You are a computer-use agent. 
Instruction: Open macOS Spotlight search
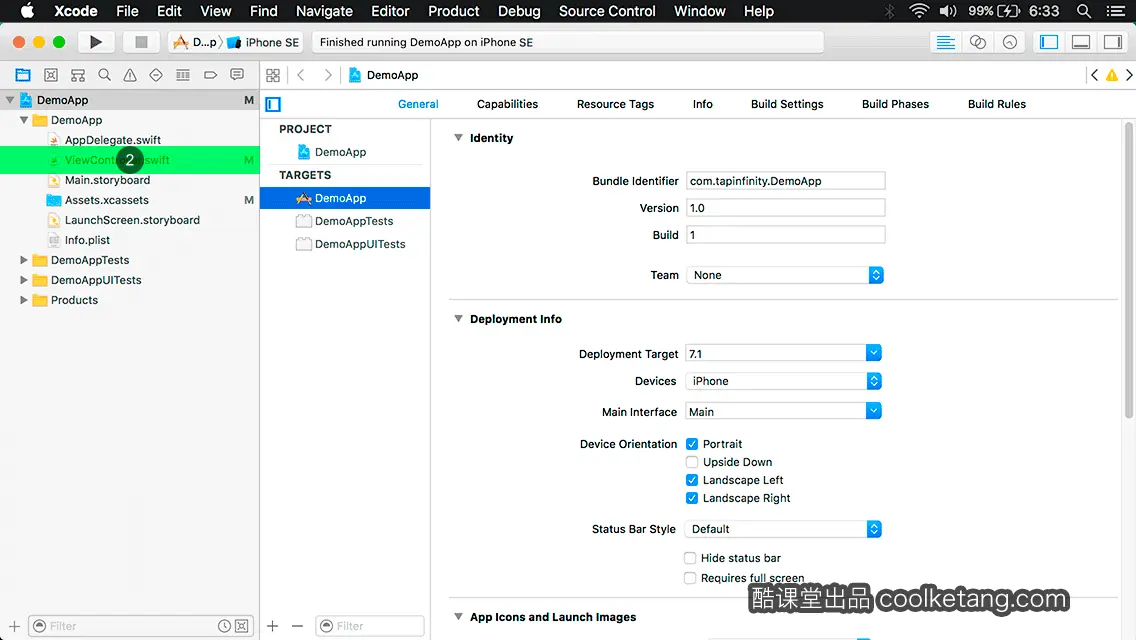(x=1084, y=11)
